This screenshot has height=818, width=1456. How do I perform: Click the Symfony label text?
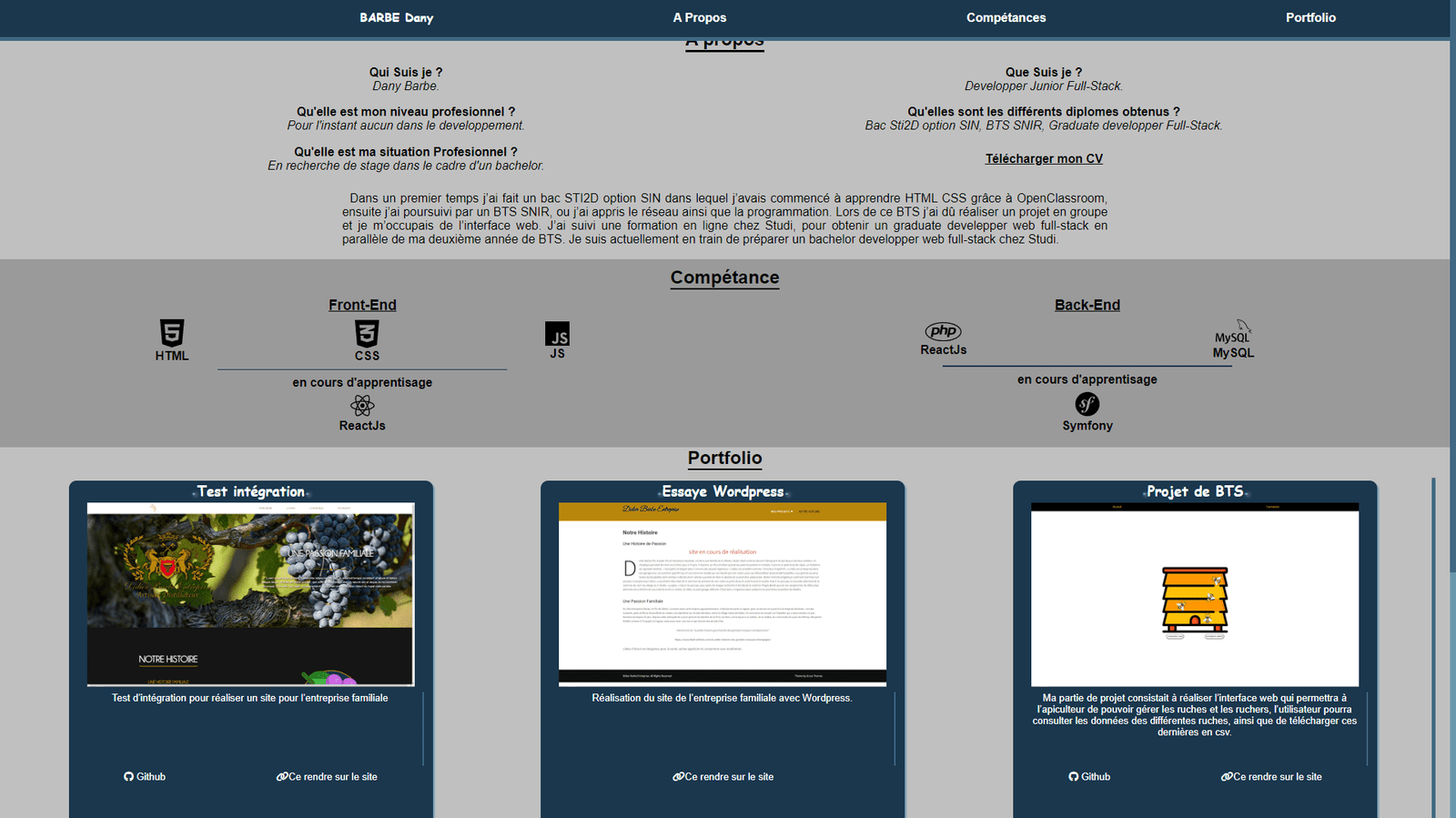tap(1087, 426)
